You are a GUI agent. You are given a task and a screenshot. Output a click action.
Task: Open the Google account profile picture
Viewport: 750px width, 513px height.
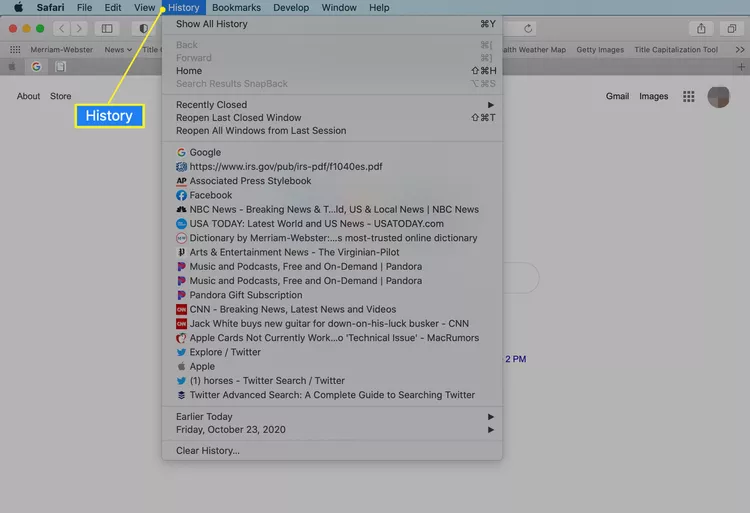coord(718,97)
